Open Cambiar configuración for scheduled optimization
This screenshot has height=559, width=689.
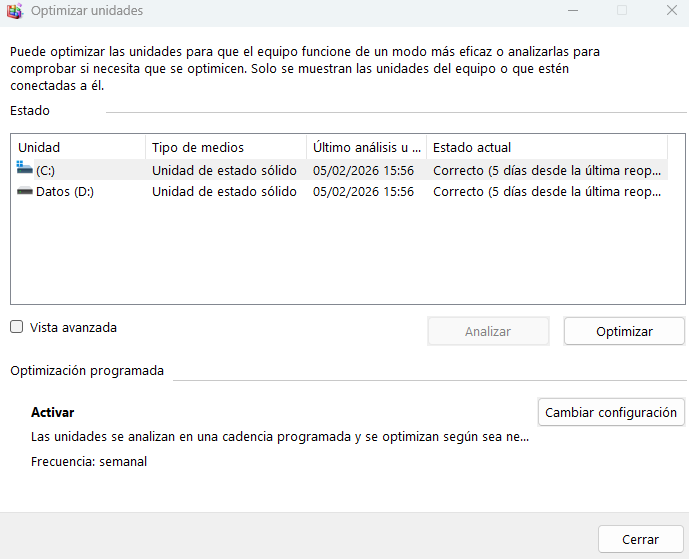pyautogui.click(x=611, y=412)
